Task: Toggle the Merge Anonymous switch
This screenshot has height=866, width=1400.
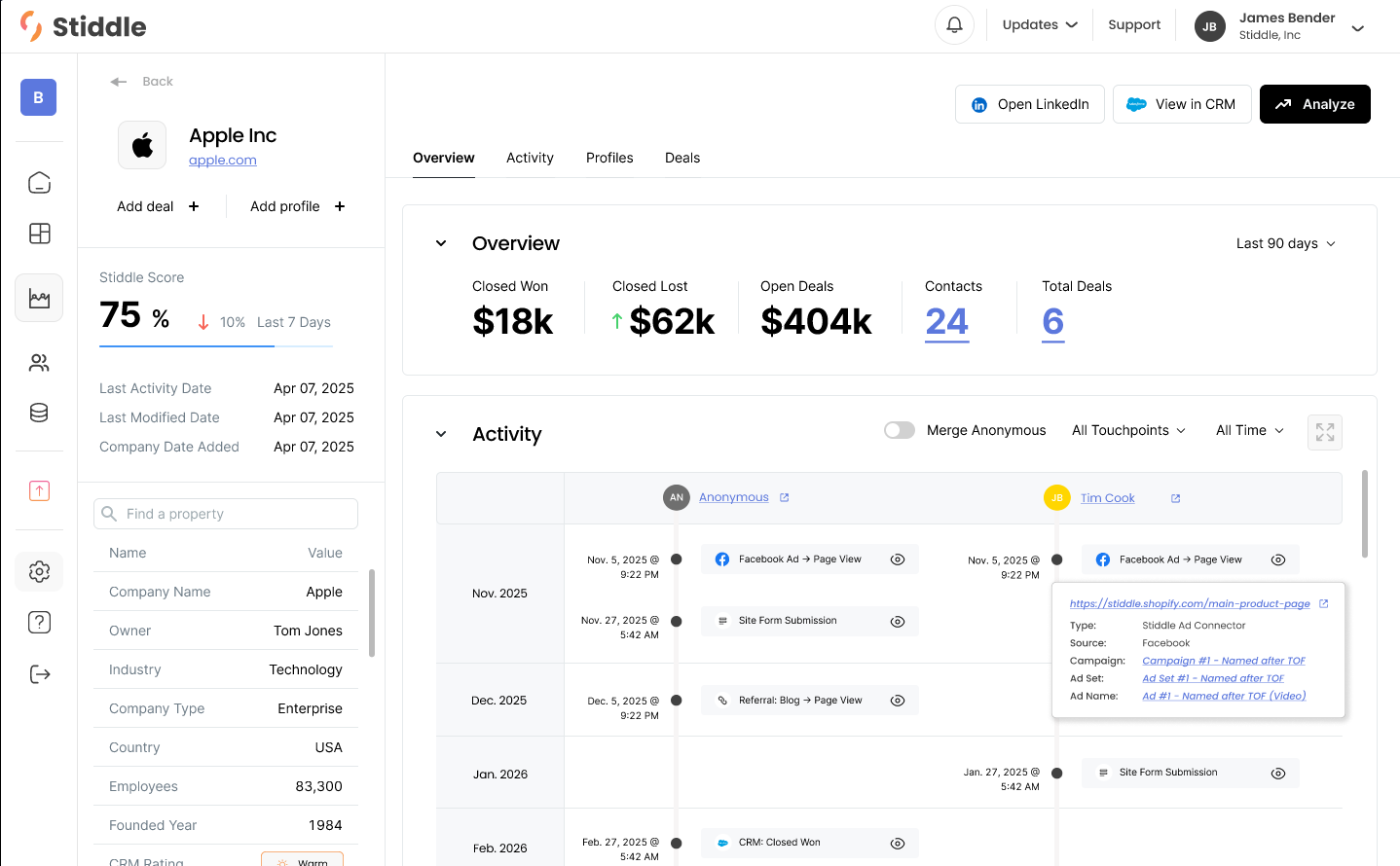Action: [900, 430]
